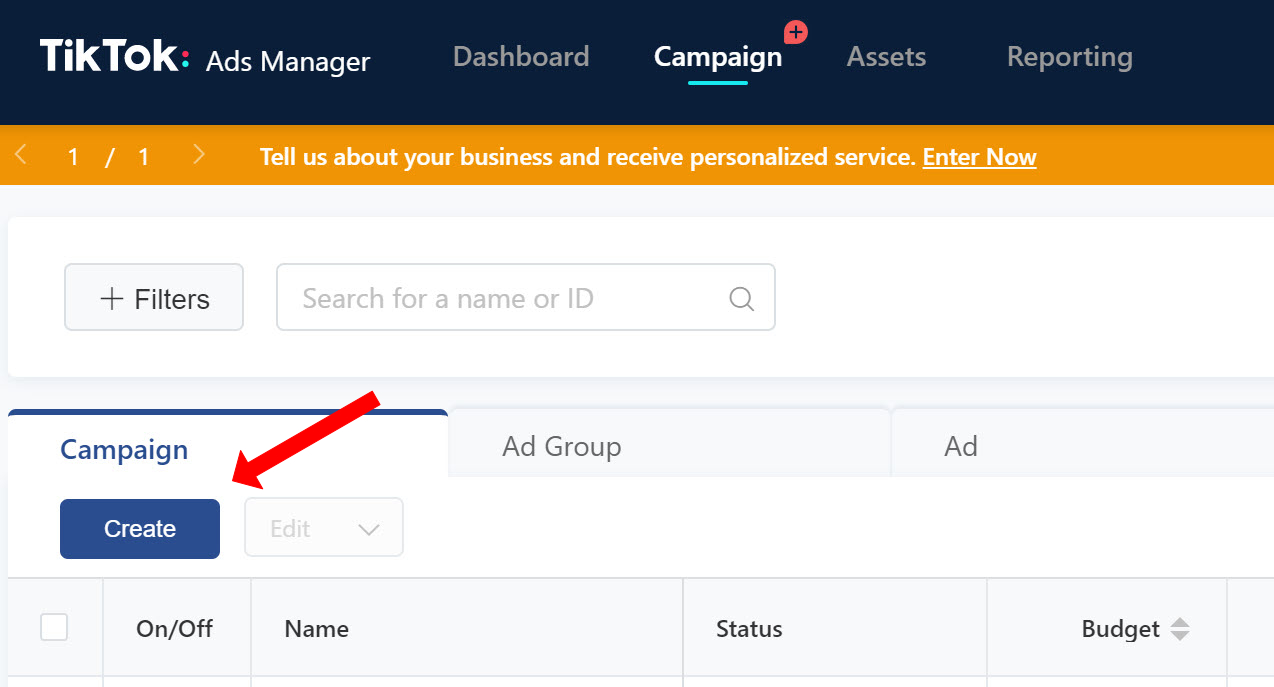Switch to the Ad tab
The image size is (1274, 687).
960,446
